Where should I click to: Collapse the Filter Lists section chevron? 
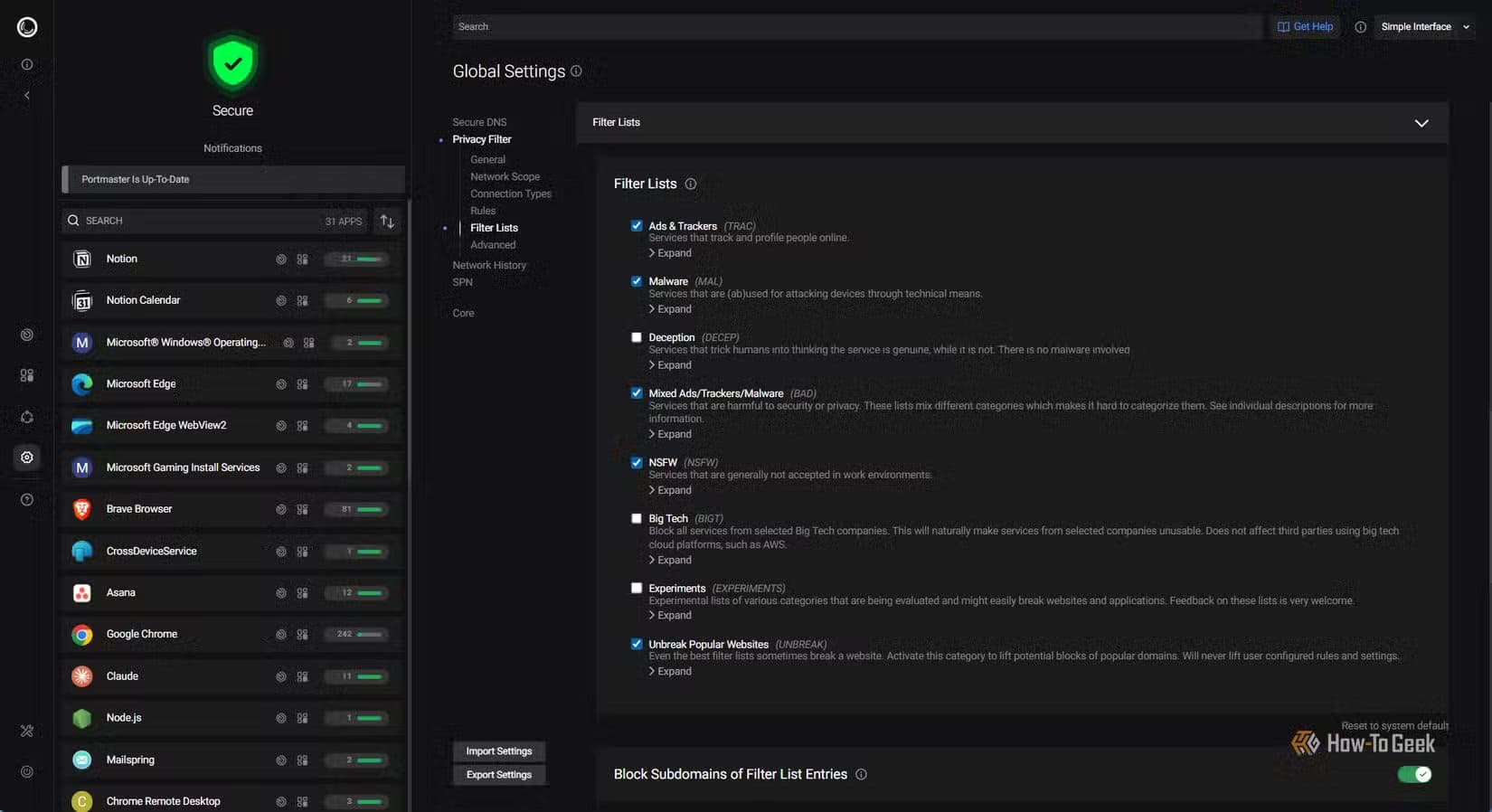[x=1421, y=123]
